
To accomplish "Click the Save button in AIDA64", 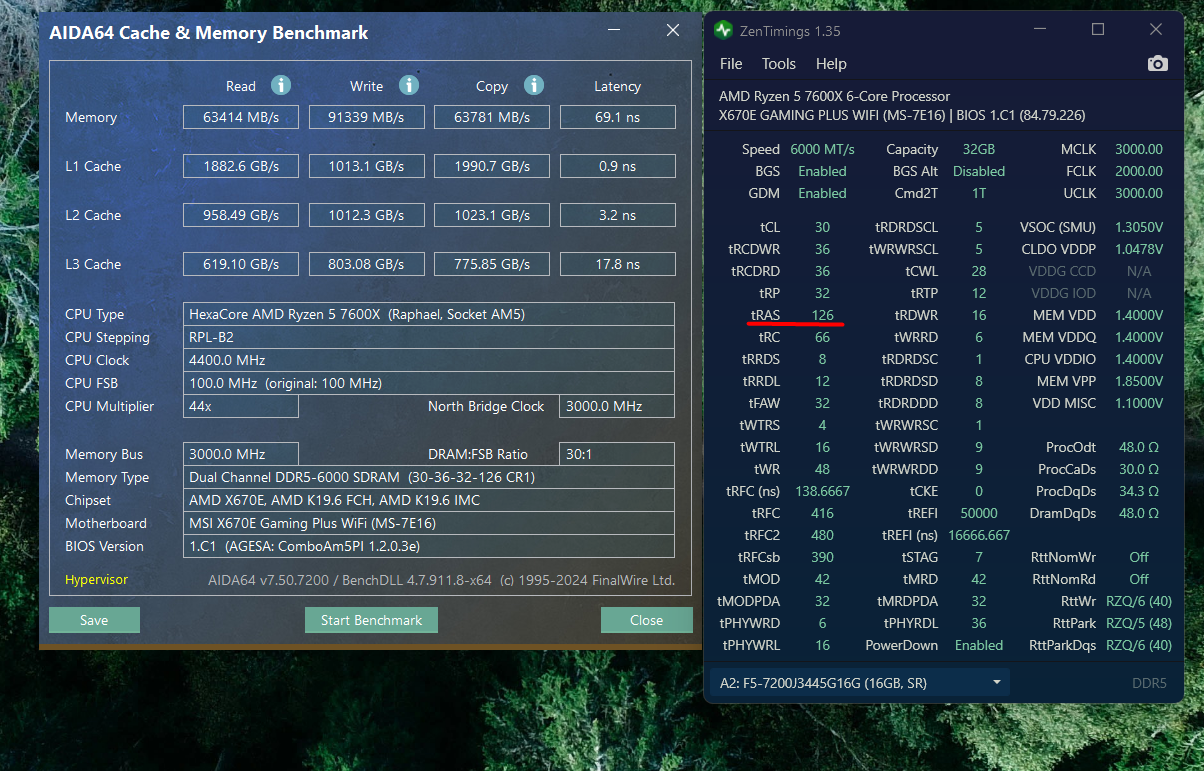I will (x=94, y=620).
